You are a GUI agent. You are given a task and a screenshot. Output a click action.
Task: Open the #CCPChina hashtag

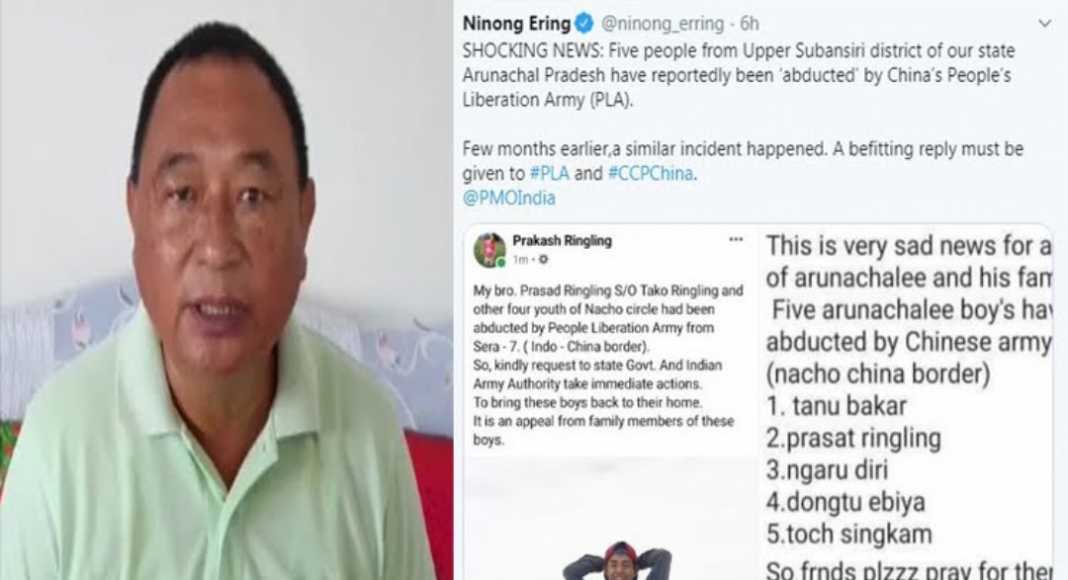pyautogui.click(x=650, y=174)
